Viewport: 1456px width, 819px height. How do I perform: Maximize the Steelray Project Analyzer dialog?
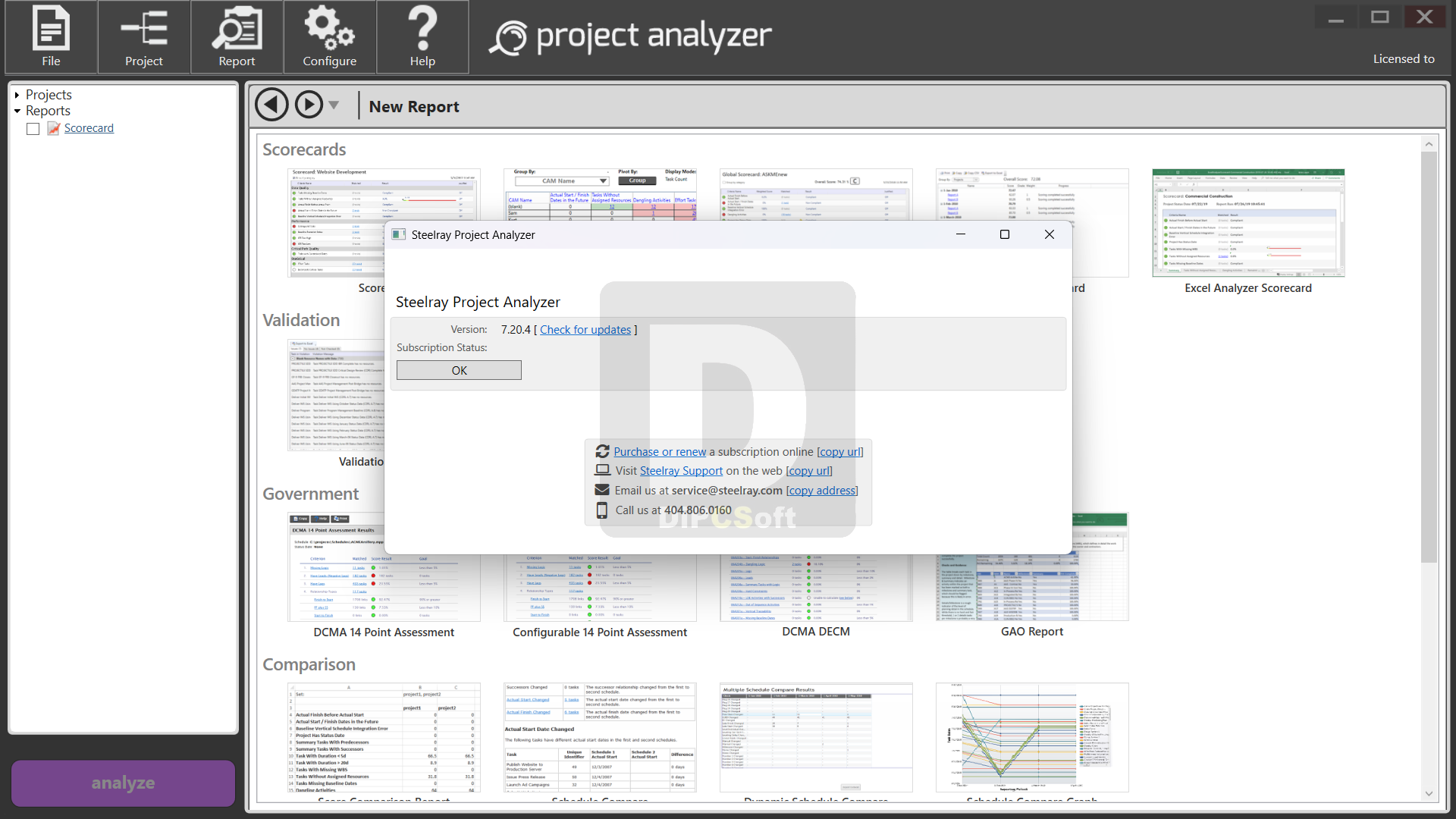click(x=1005, y=234)
